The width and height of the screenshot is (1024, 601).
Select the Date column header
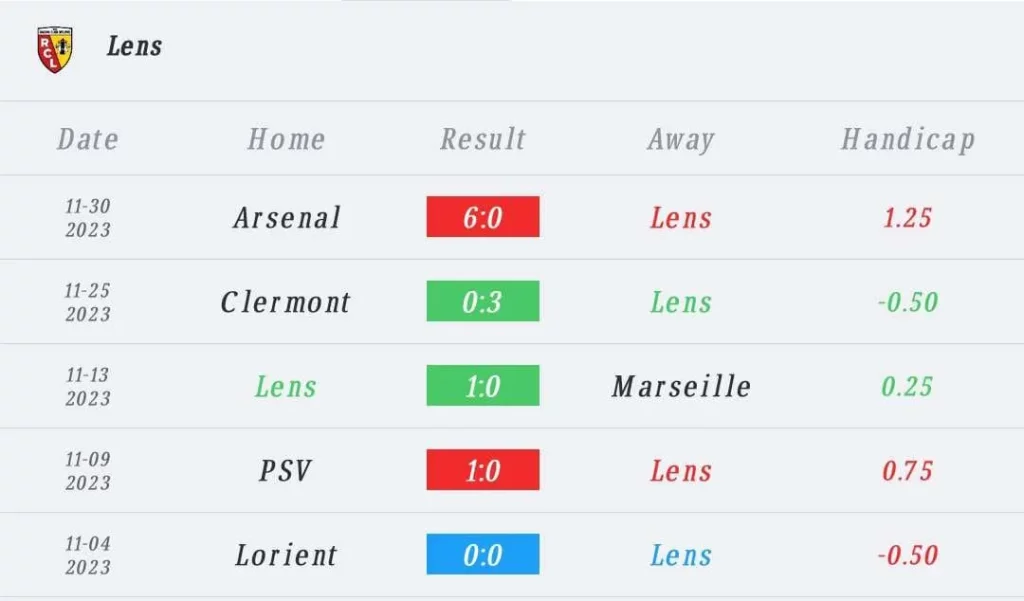[x=88, y=139]
